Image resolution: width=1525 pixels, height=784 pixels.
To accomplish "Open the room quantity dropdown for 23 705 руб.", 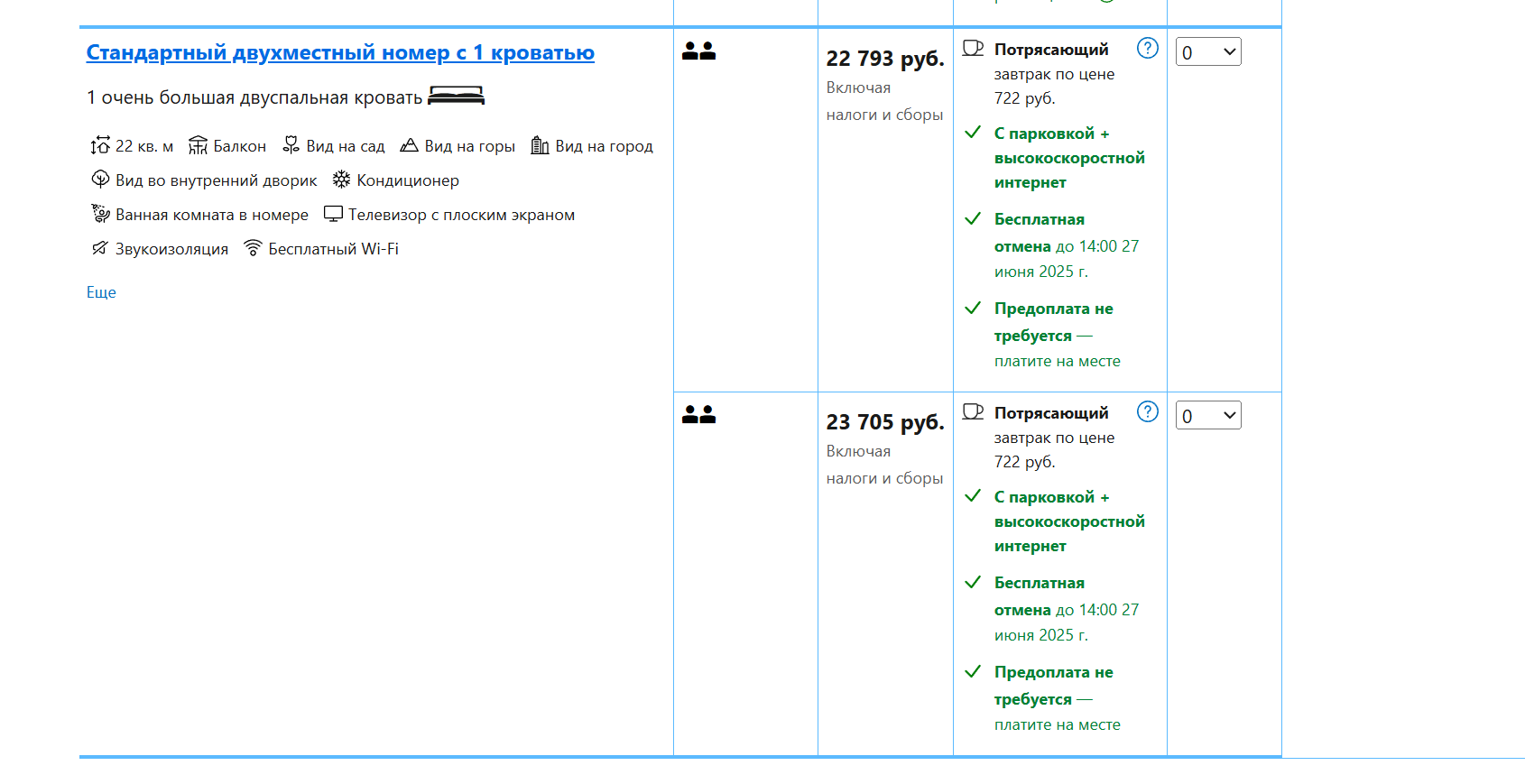I will click(x=1208, y=415).
